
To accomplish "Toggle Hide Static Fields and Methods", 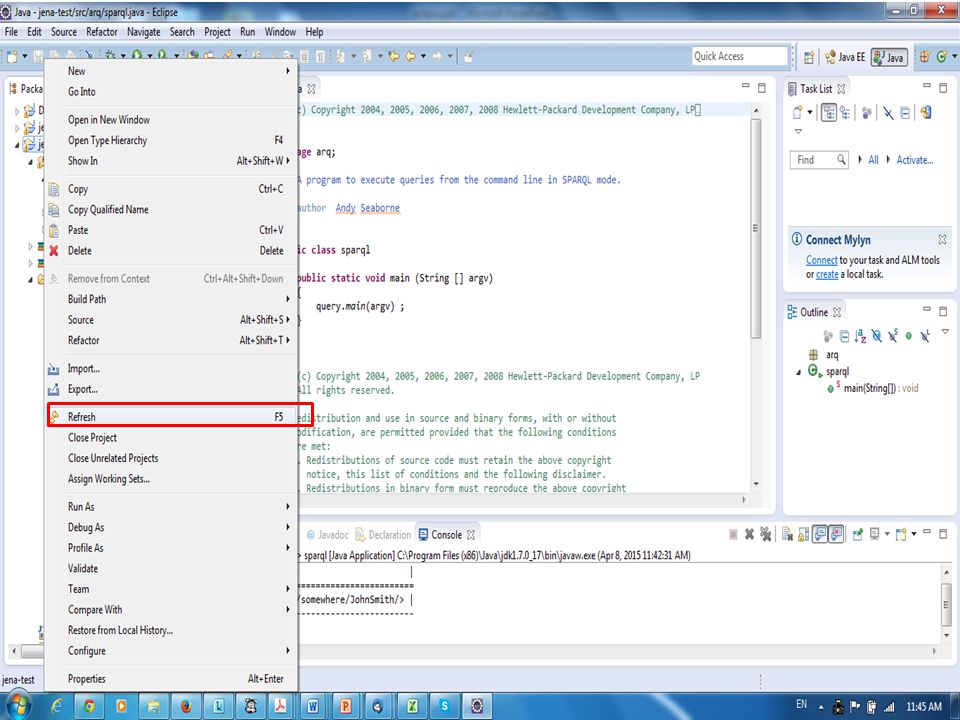I will pyautogui.click(x=893, y=336).
